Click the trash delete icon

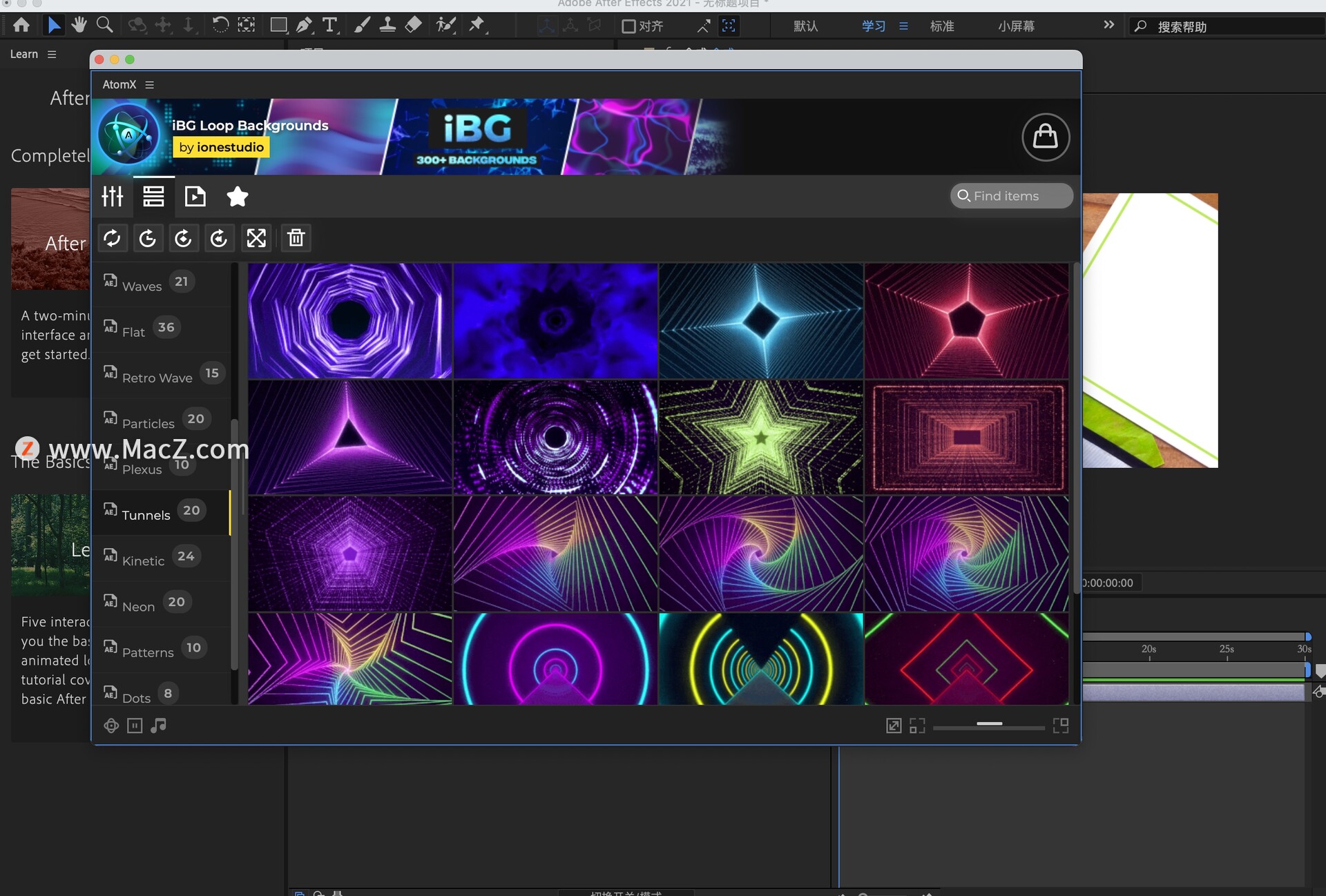coord(296,238)
